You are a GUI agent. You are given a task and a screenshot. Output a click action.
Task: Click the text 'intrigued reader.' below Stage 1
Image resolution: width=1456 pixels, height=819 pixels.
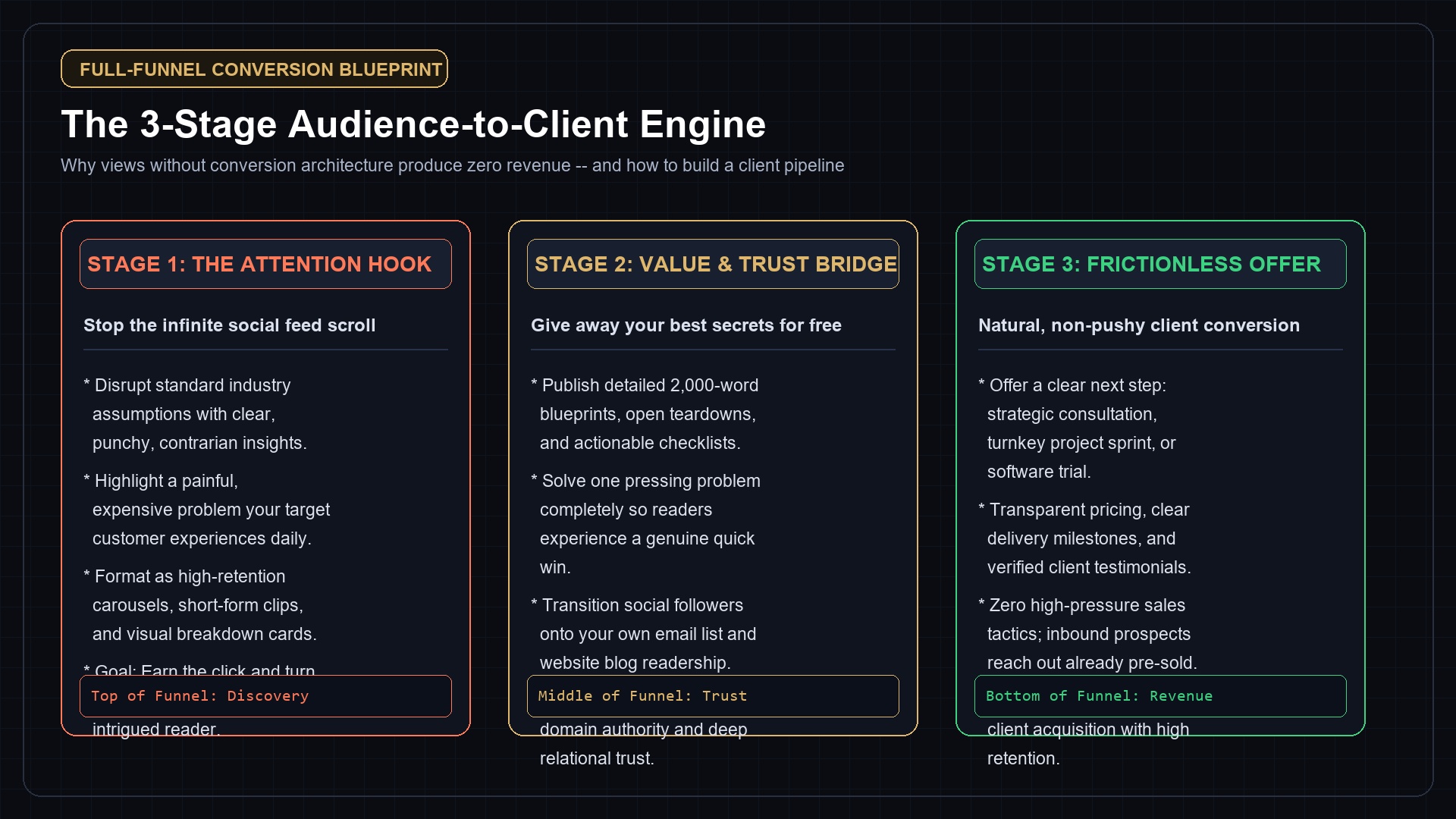(156, 730)
